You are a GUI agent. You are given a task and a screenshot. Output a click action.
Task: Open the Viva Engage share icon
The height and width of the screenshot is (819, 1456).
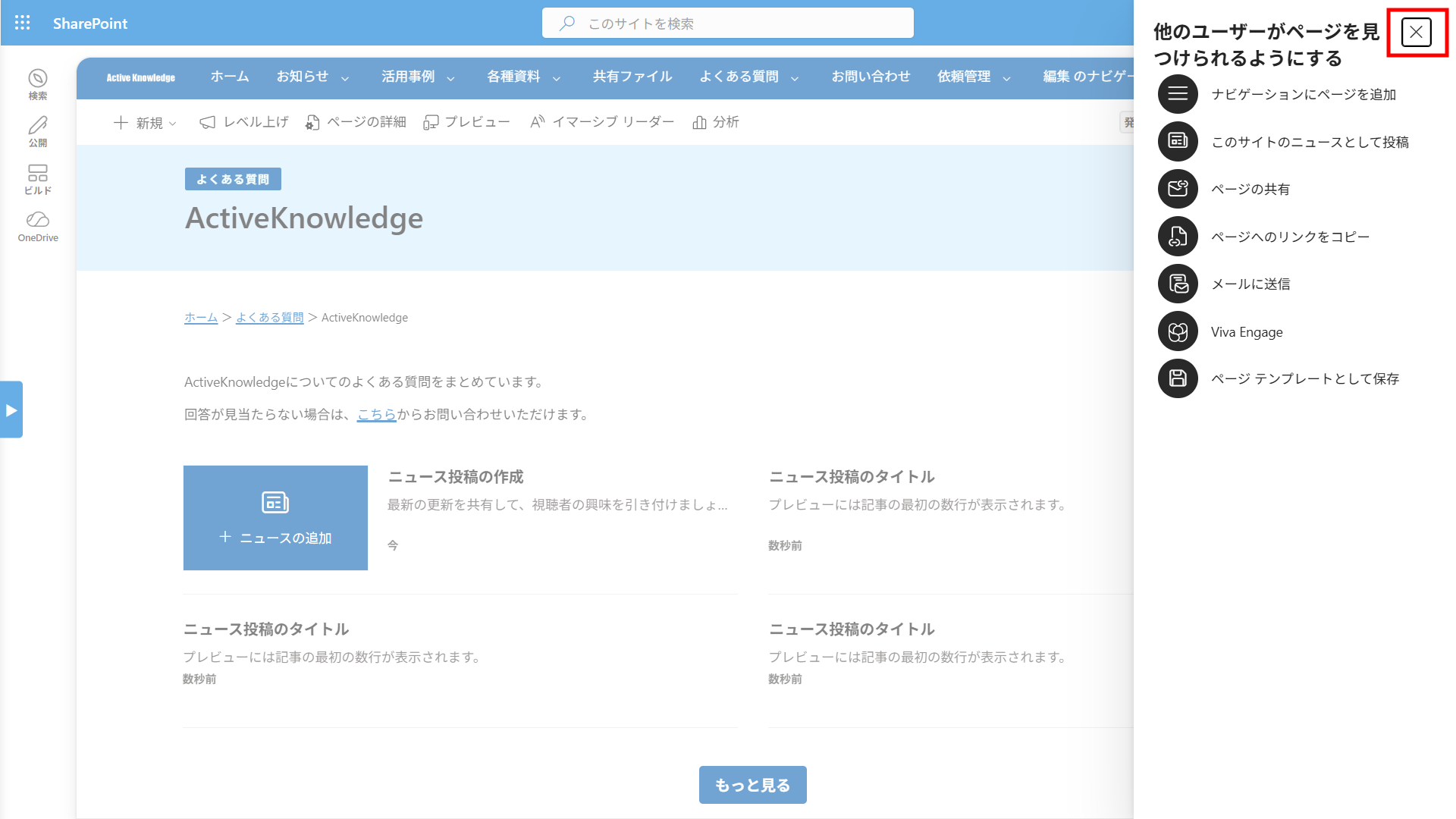(x=1178, y=331)
